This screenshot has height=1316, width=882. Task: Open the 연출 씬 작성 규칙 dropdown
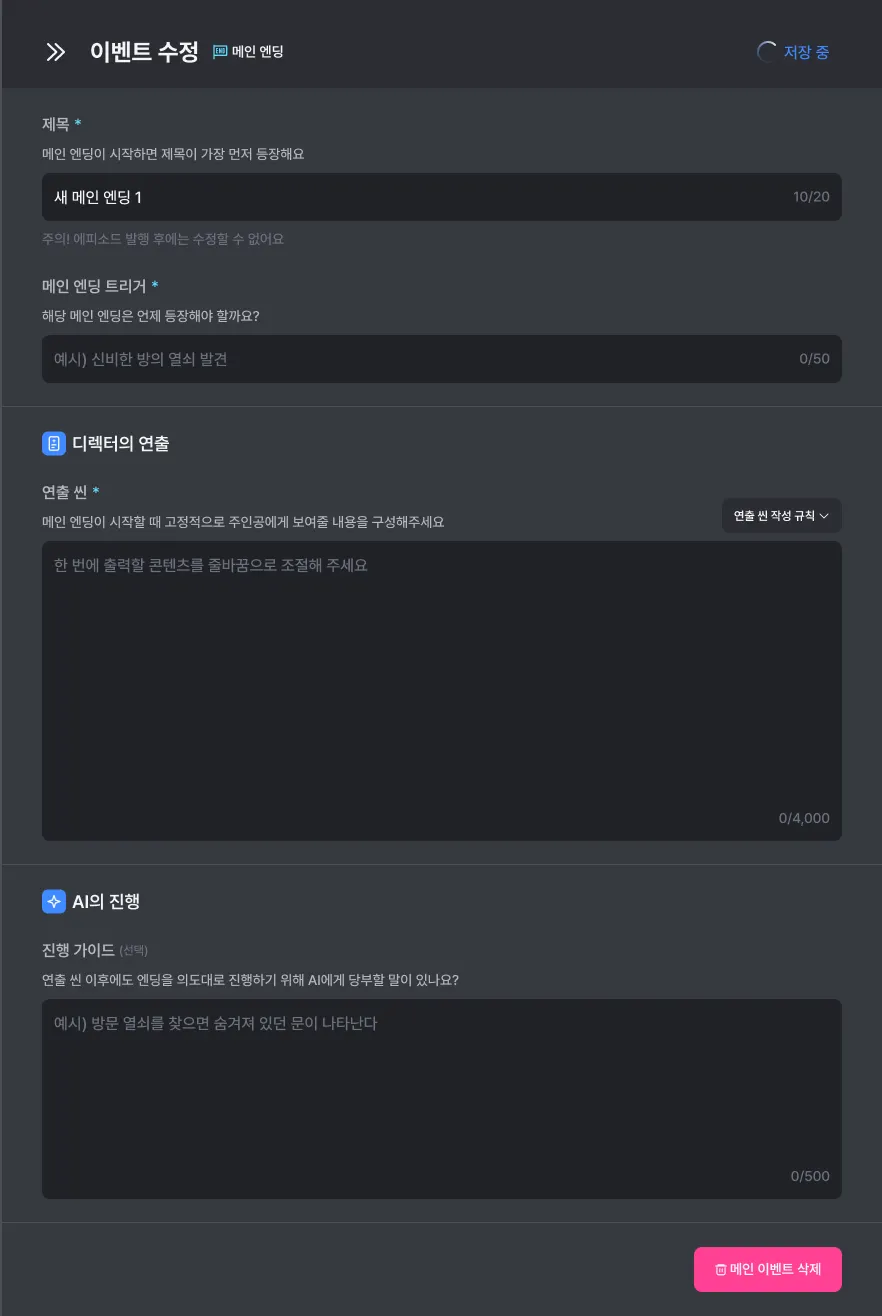(781, 516)
